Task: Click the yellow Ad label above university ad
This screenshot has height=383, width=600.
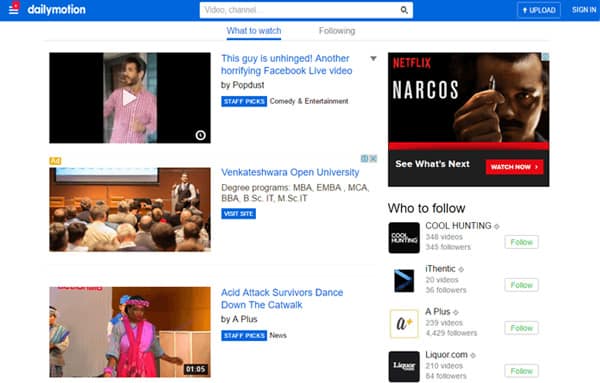Action: (55, 161)
